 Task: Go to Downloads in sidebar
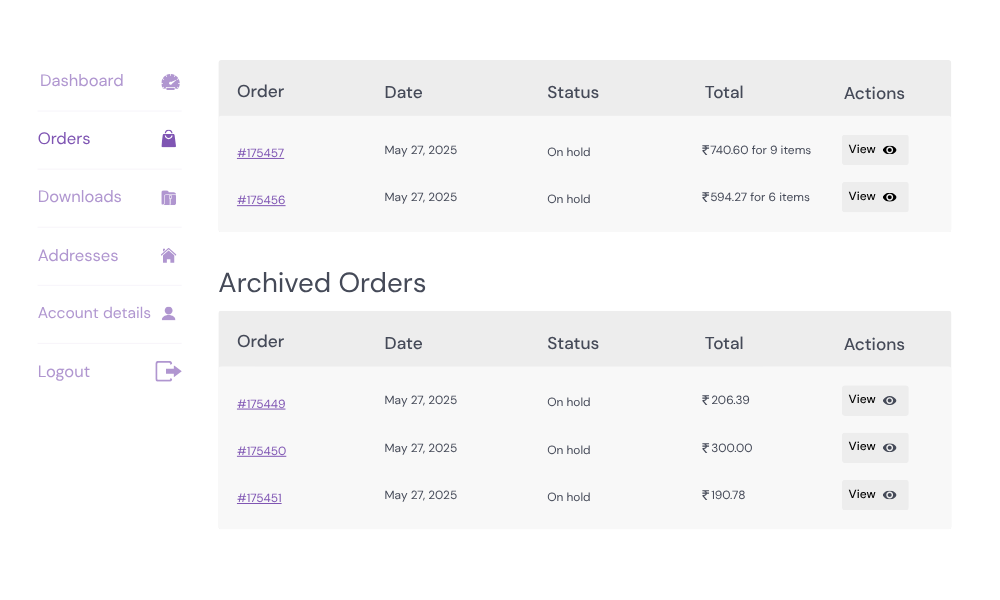point(80,196)
